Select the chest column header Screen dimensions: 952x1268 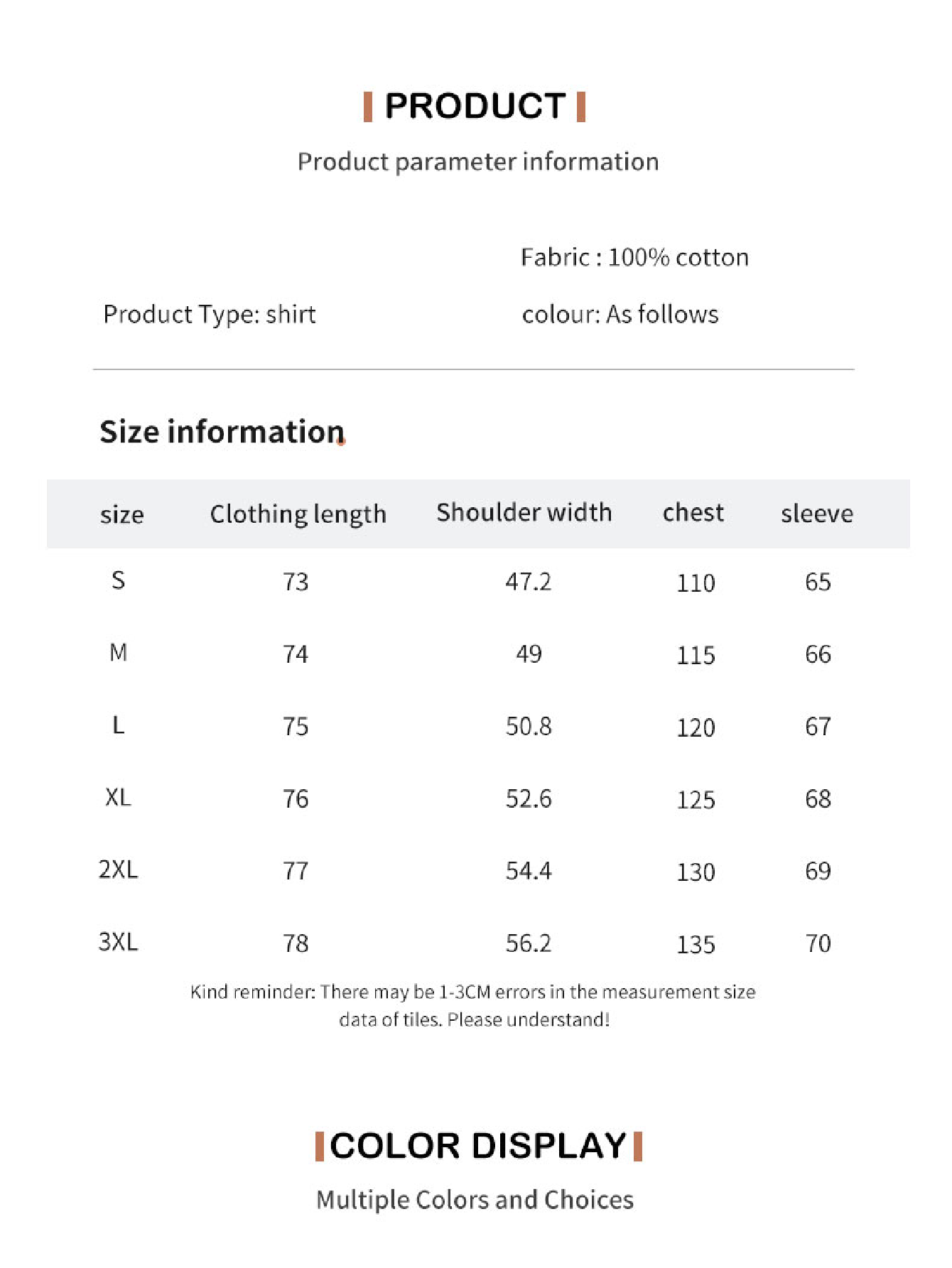click(693, 512)
